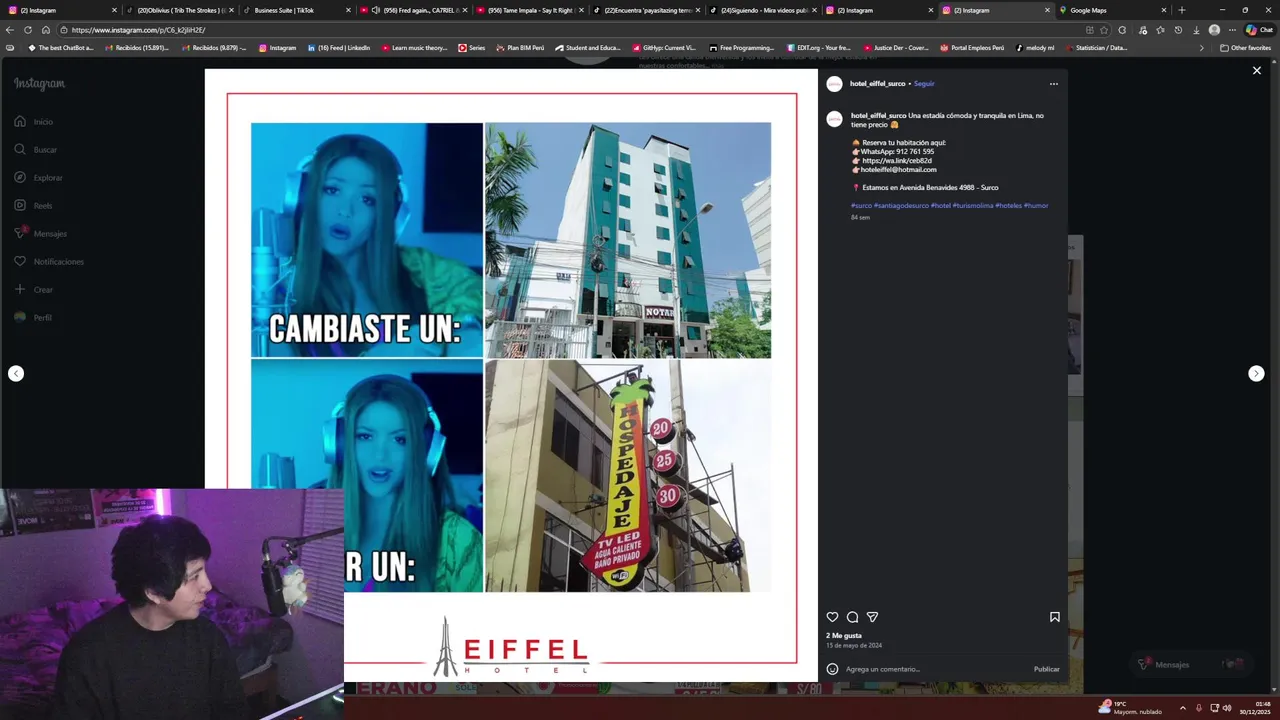Share the post via paper plane icon
1280x720 pixels.
(872, 617)
